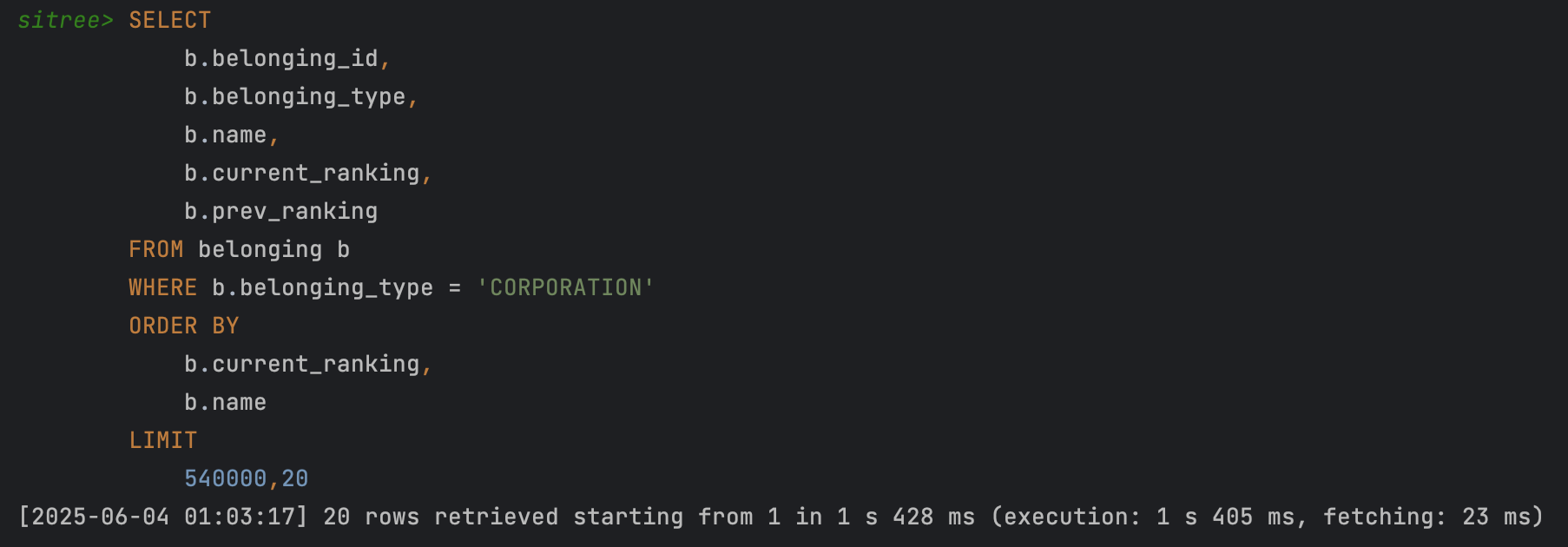1568x547 pixels.
Task: Click the timestamp in the result line
Action: (163, 517)
